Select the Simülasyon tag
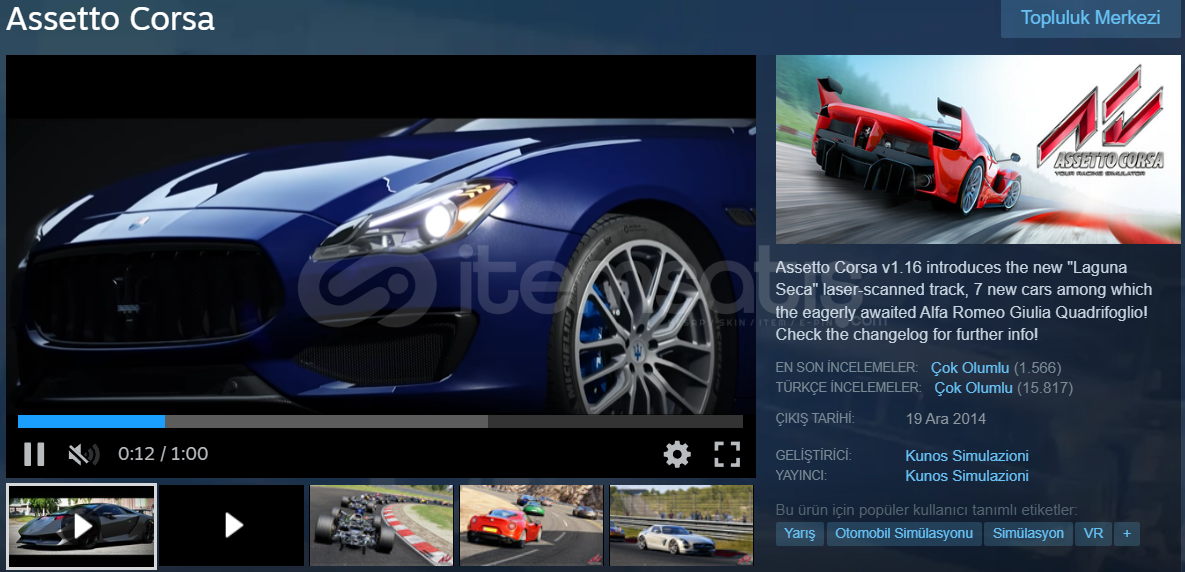Image resolution: width=1185 pixels, height=572 pixels. (1028, 533)
